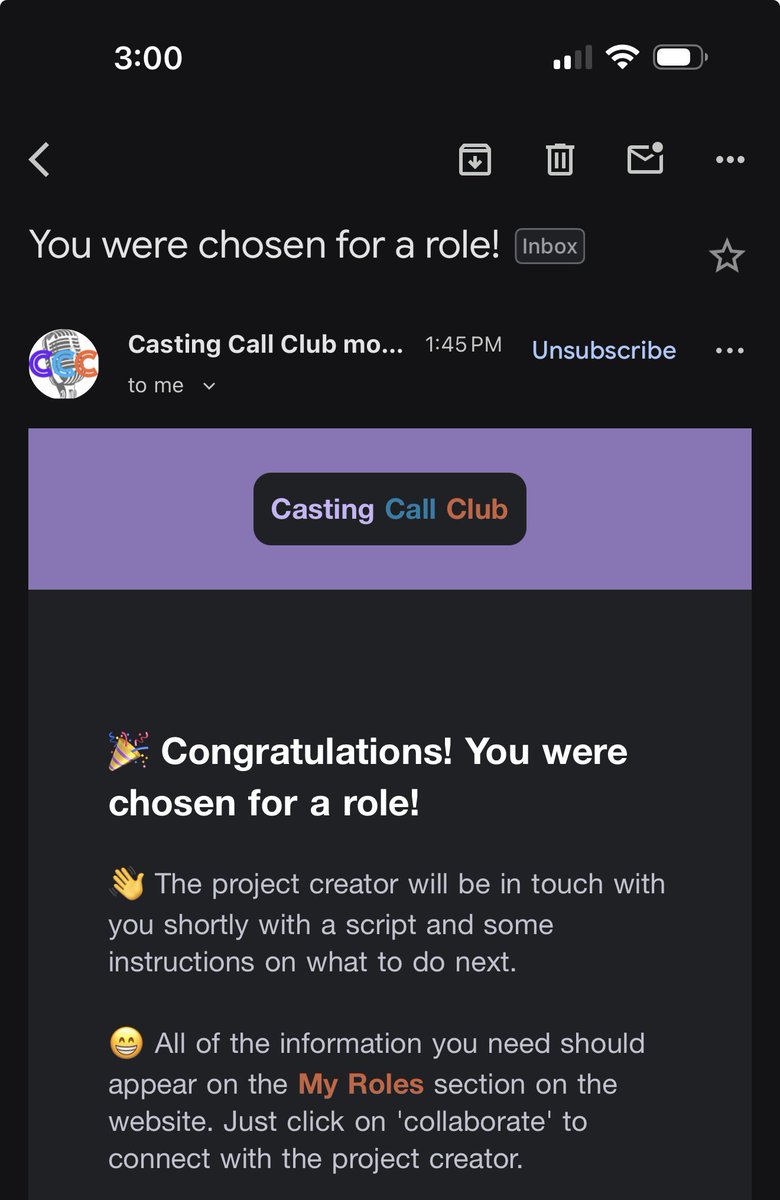Delete the email with the trash icon

pyautogui.click(x=560, y=159)
